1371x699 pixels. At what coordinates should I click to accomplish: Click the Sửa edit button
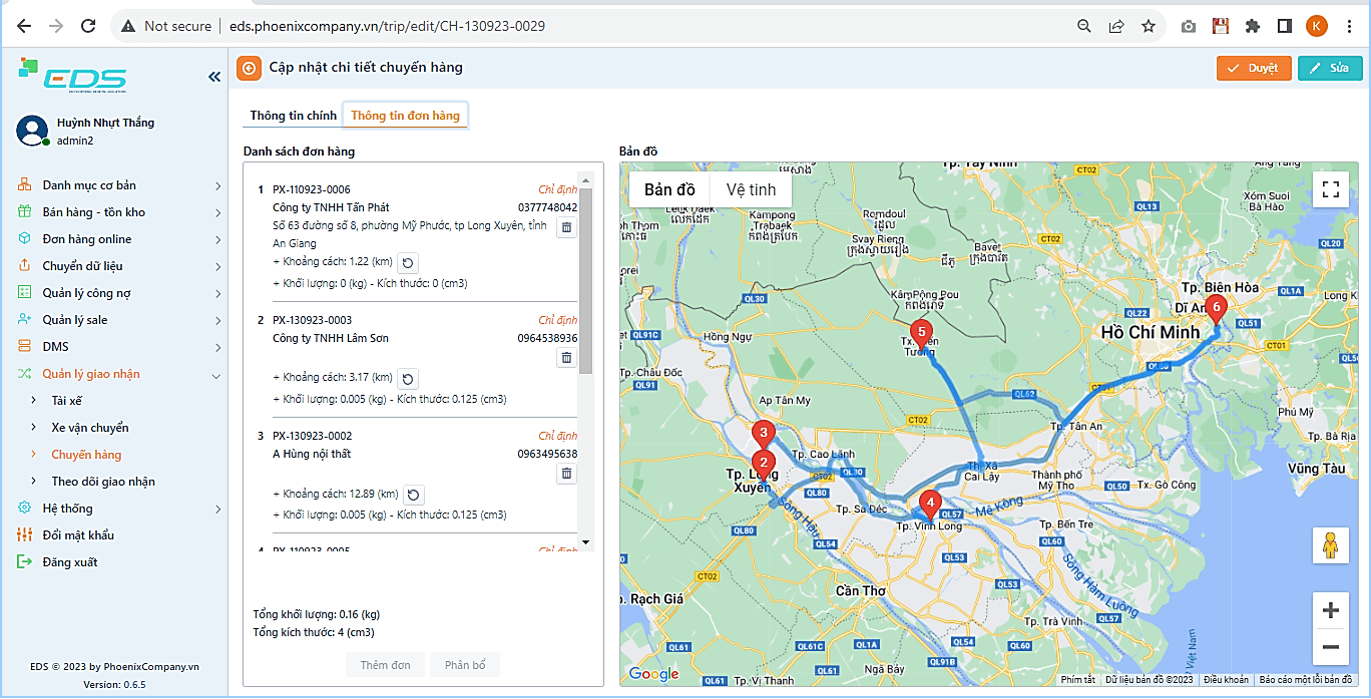1329,68
